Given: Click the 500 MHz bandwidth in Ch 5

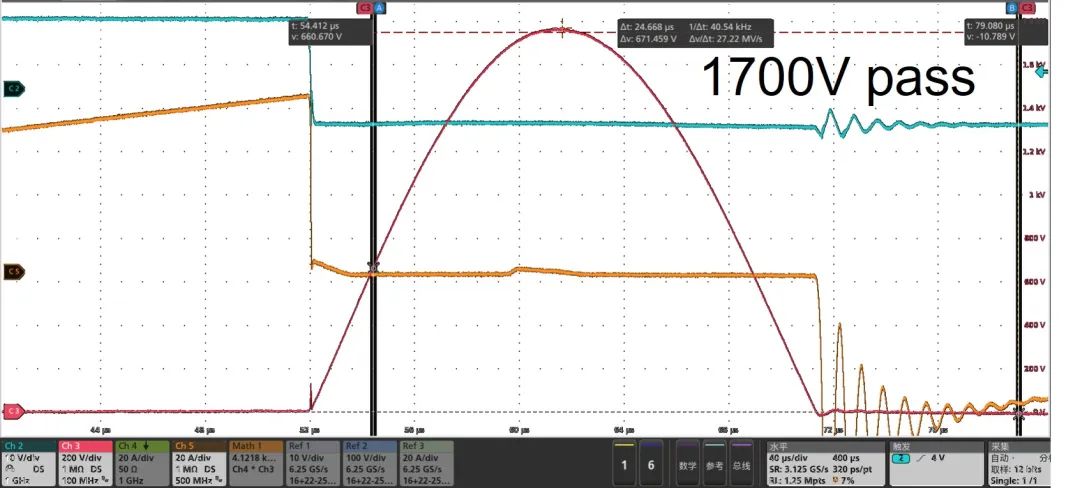Looking at the screenshot, I should click(195, 480).
